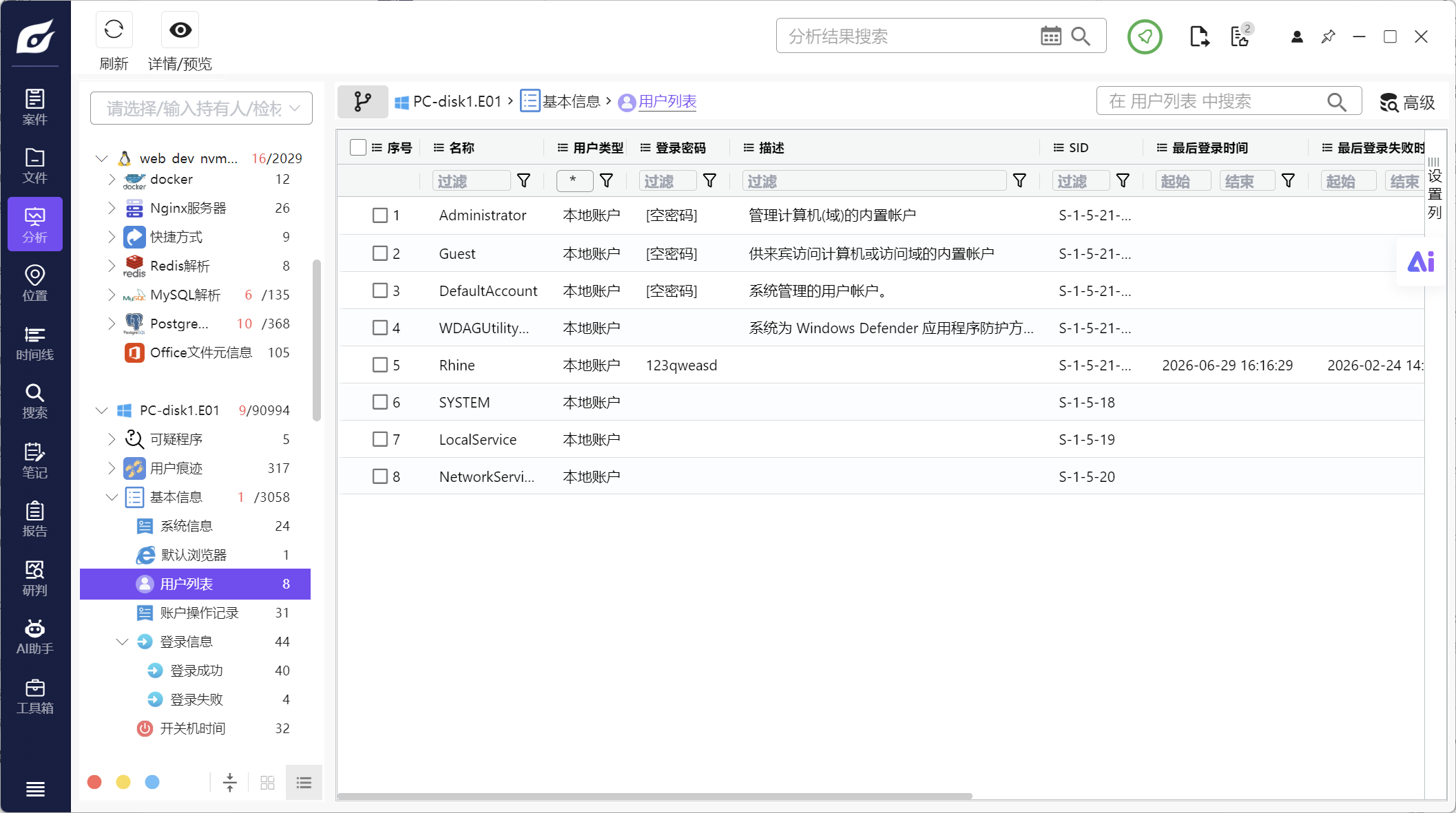Expand the MySQL解析 tree node
Screen dimensions: 1456x813
(112, 295)
